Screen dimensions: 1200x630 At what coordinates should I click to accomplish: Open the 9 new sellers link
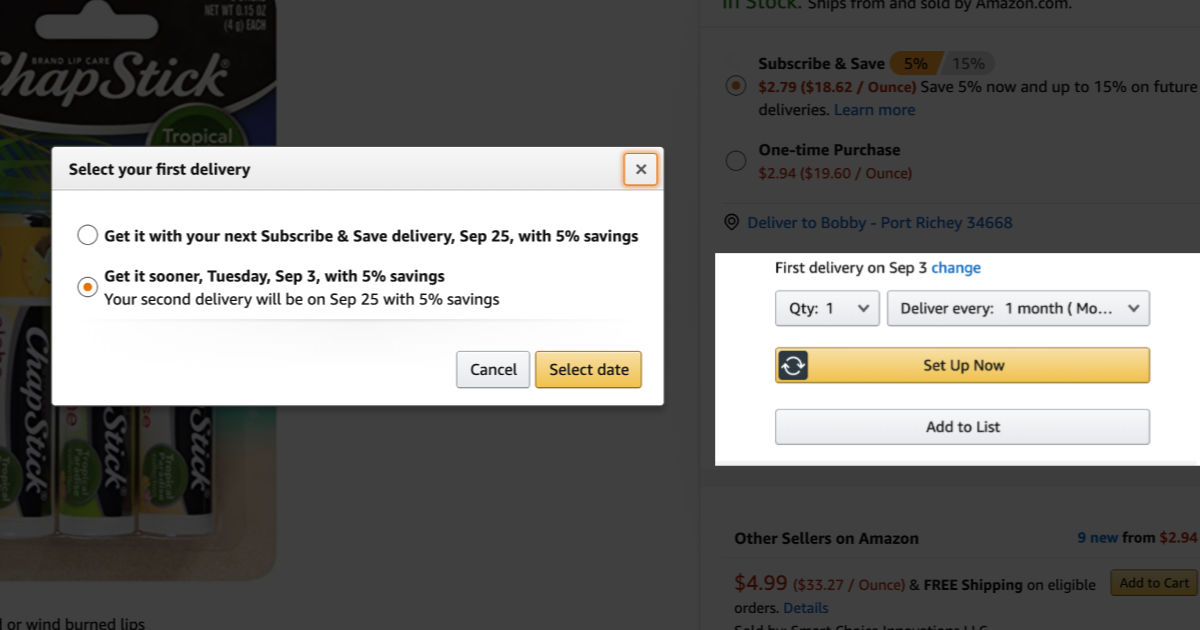[x=1097, y=538]
